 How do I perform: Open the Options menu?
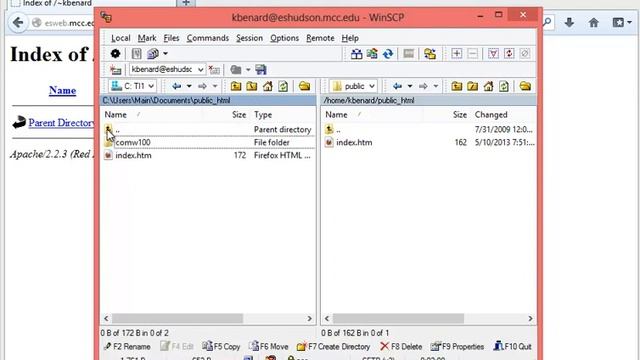(x=284, y=38)
